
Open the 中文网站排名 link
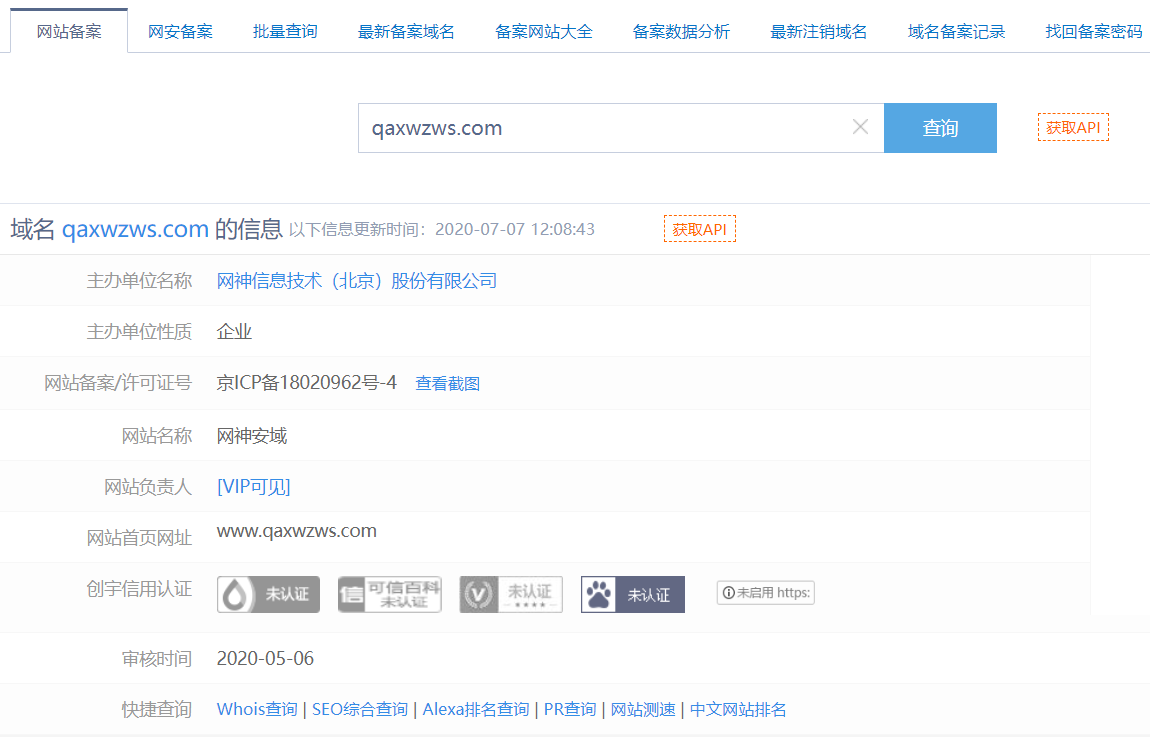point(739,709)
